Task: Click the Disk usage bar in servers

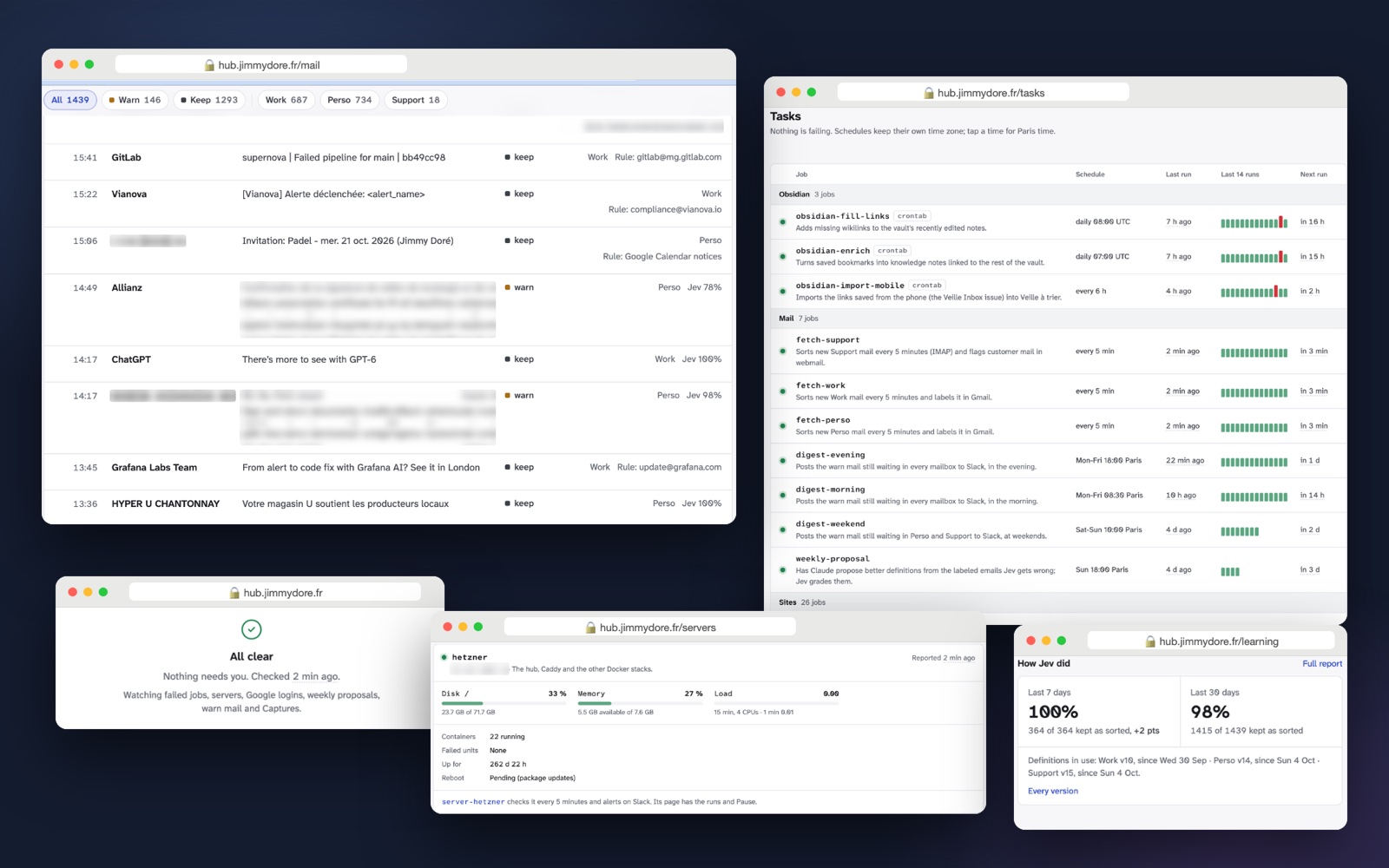Action: click(x=504, y=703)
